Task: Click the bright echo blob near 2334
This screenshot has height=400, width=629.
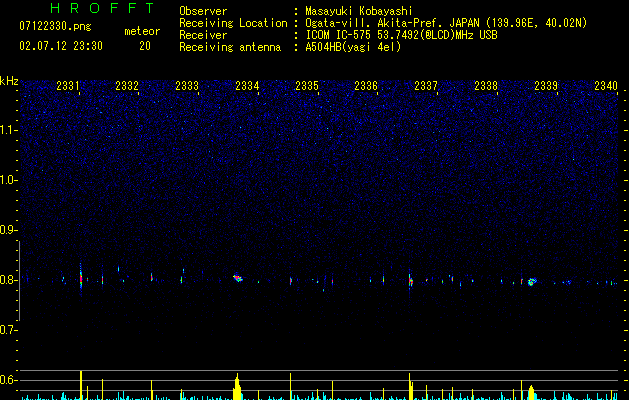Action: tap(238, 278)
